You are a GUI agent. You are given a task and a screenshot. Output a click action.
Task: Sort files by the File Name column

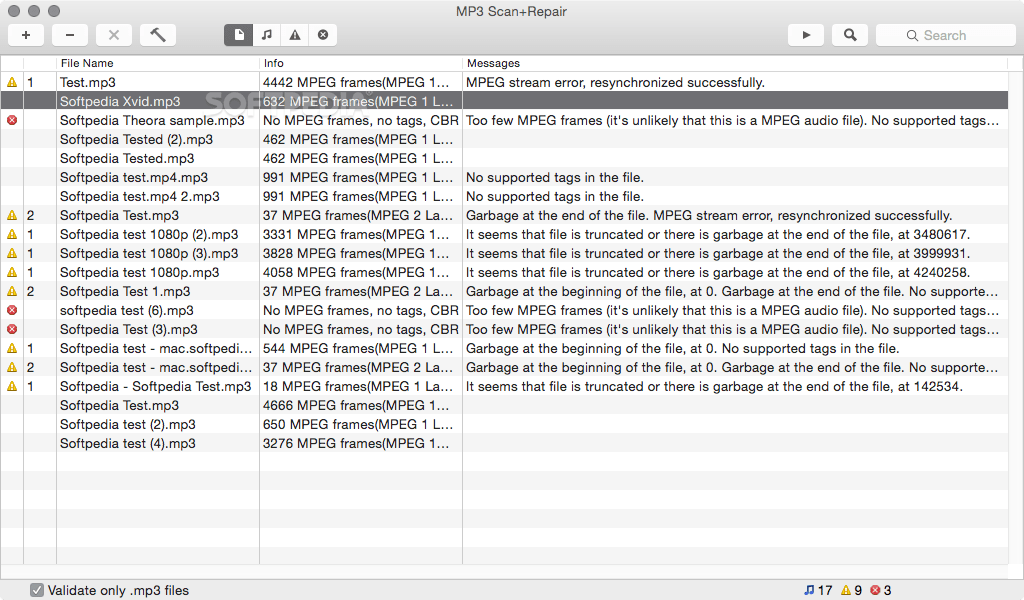click(90, 62)
